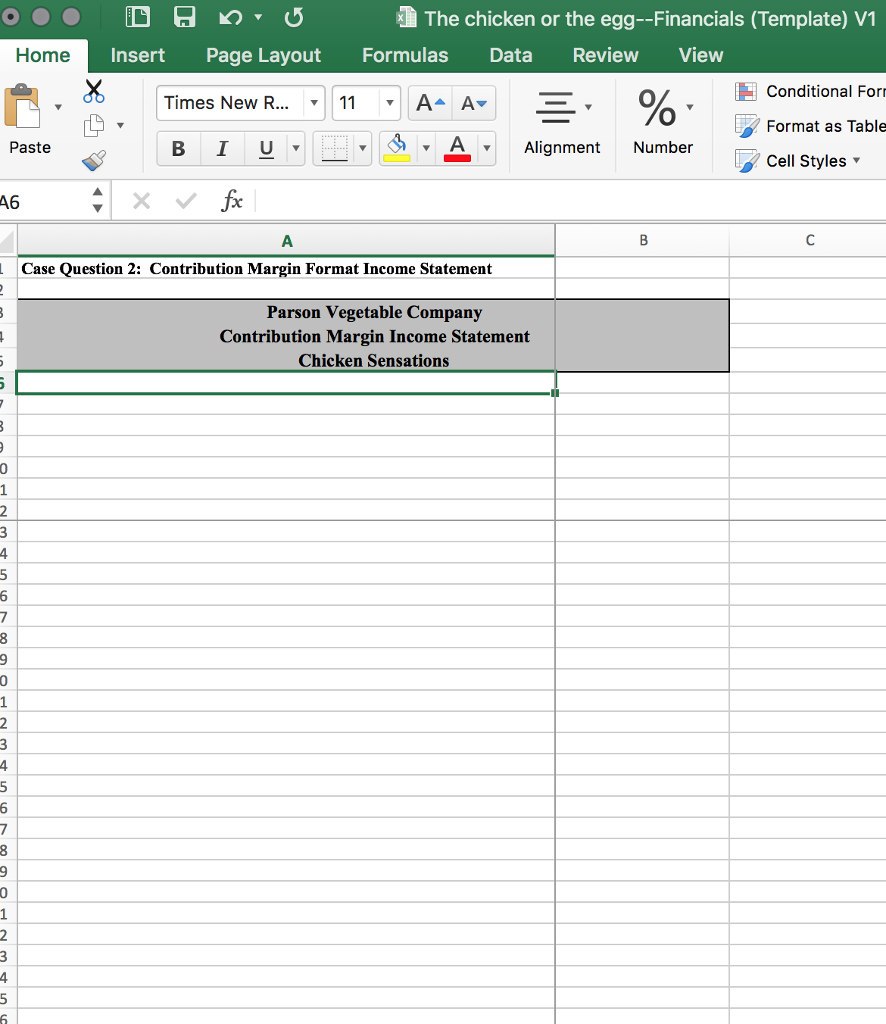Open the Review tab

(605, 56)
